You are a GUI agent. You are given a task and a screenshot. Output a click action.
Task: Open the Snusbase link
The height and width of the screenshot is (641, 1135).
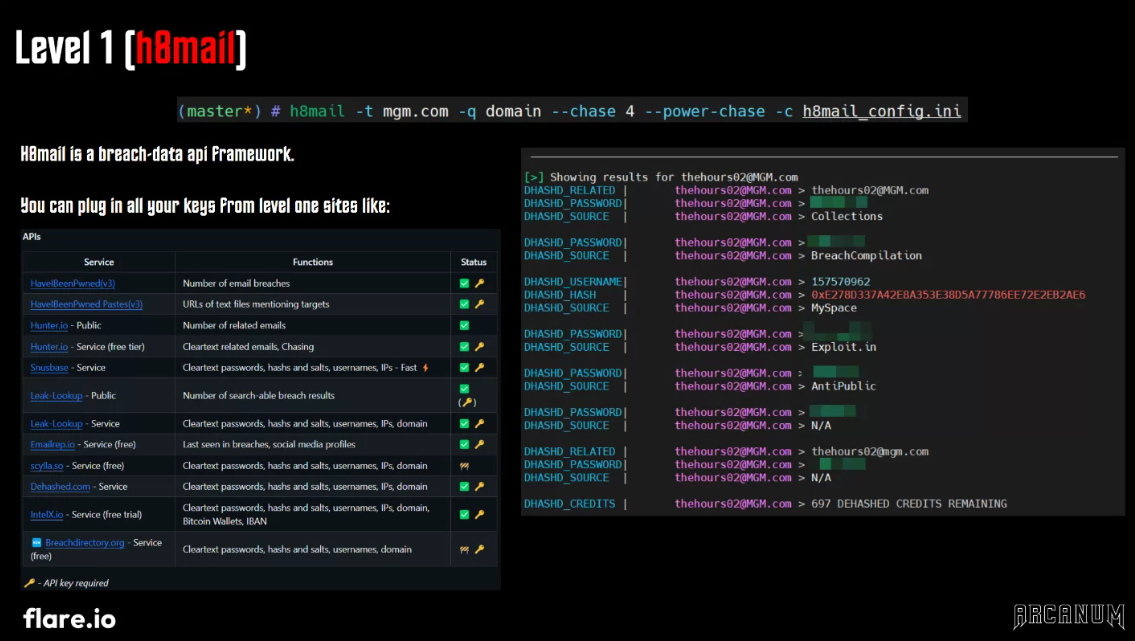[x=49, y=368]
